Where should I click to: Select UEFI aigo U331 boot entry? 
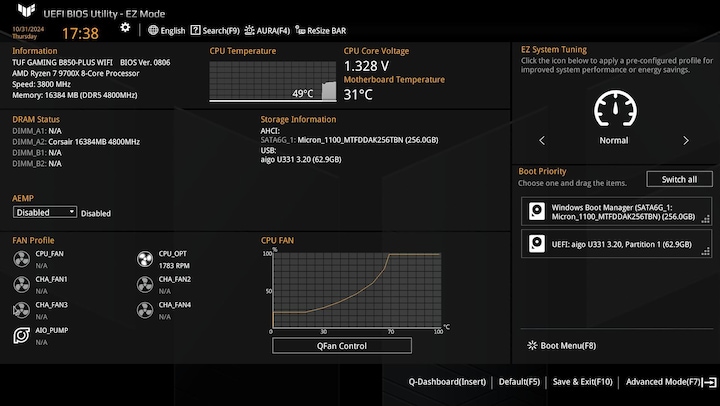click(x=616, y=244)
